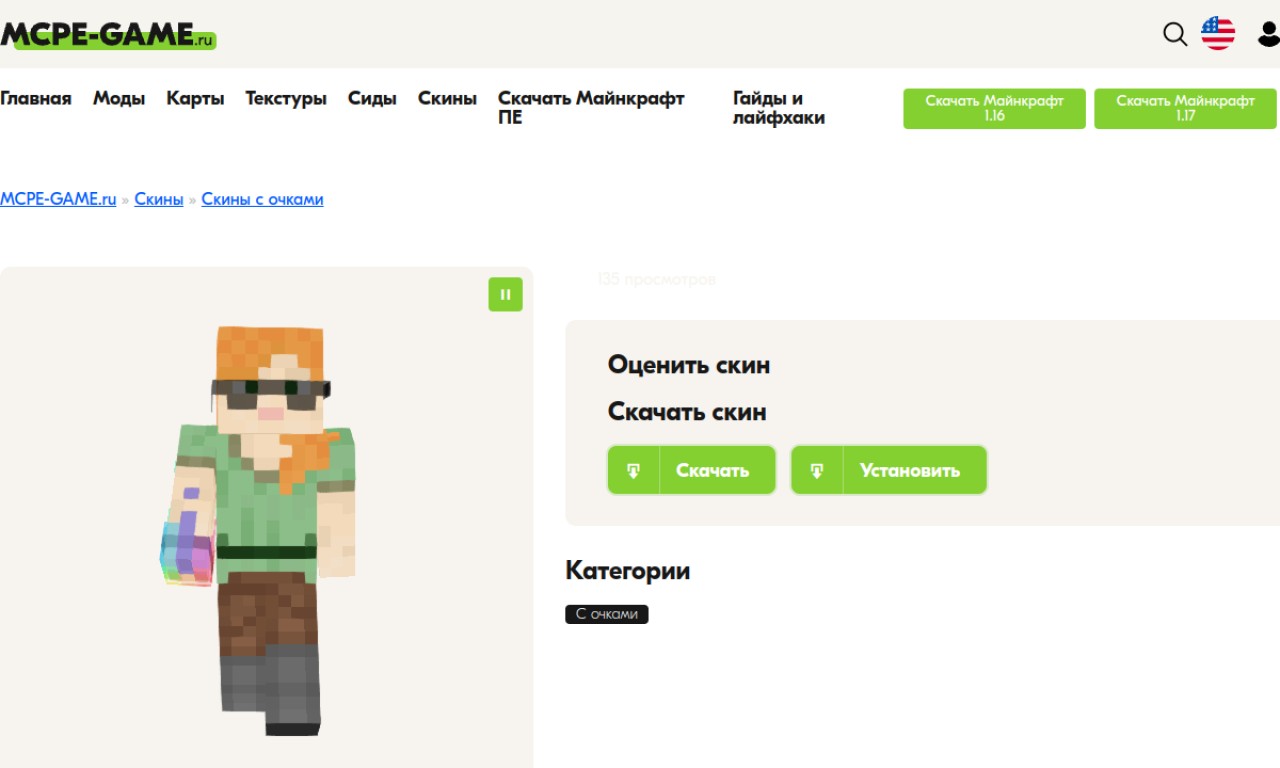
Task: Open the search magnifier icon
Action: [1175, 34]
